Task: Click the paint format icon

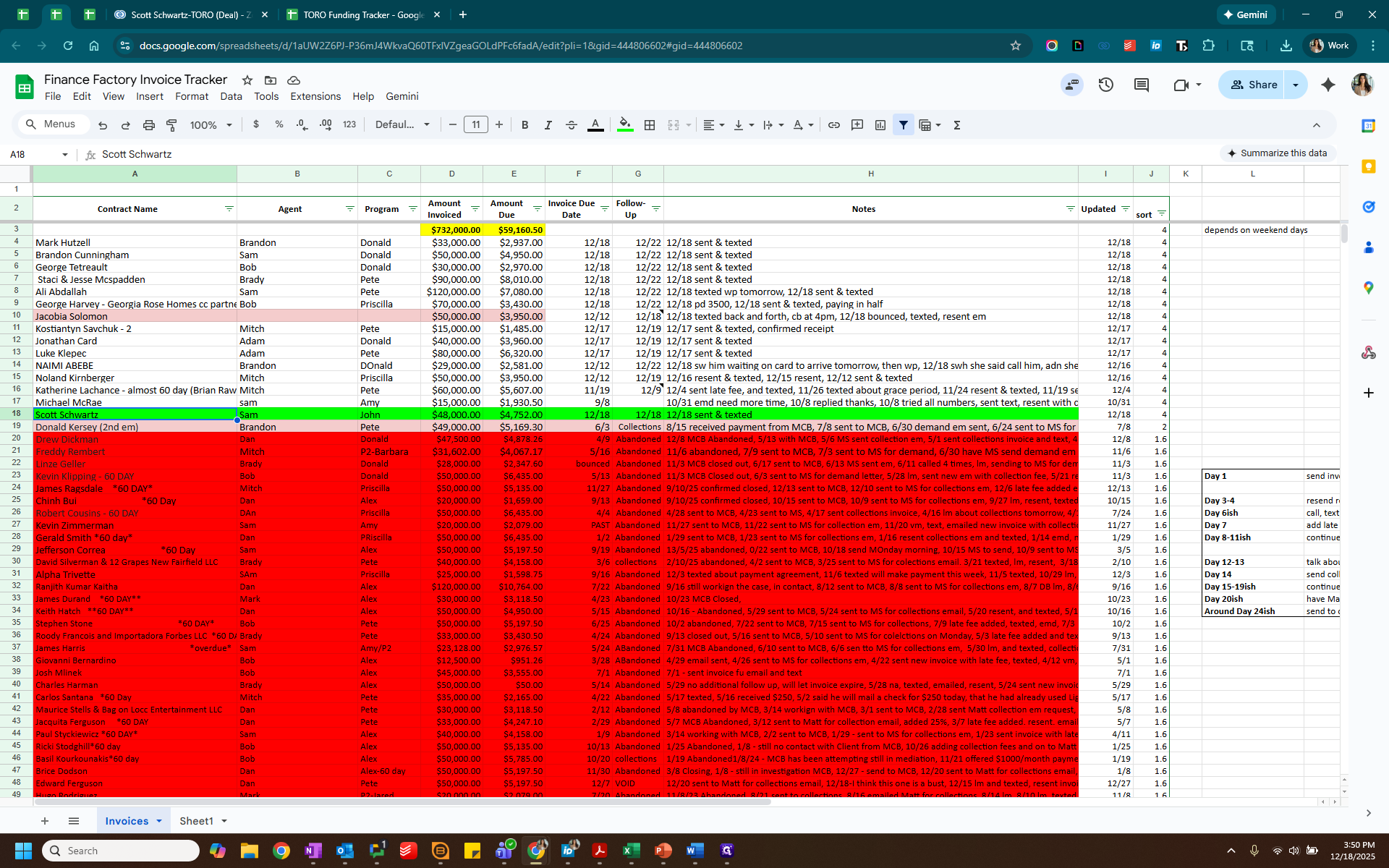Action: tap(171, 125)
